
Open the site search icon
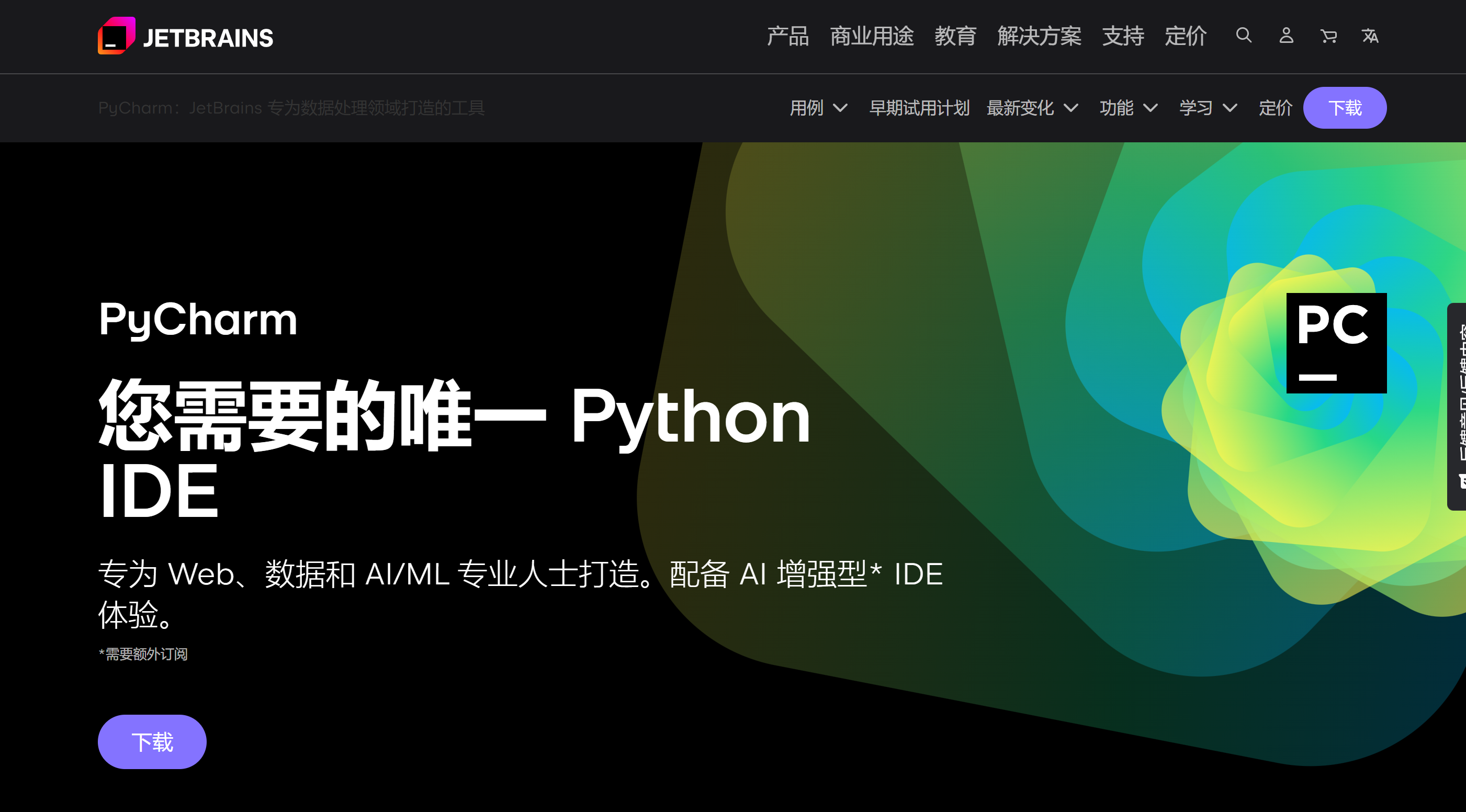pyautogui.click(x=1244, y=36)
